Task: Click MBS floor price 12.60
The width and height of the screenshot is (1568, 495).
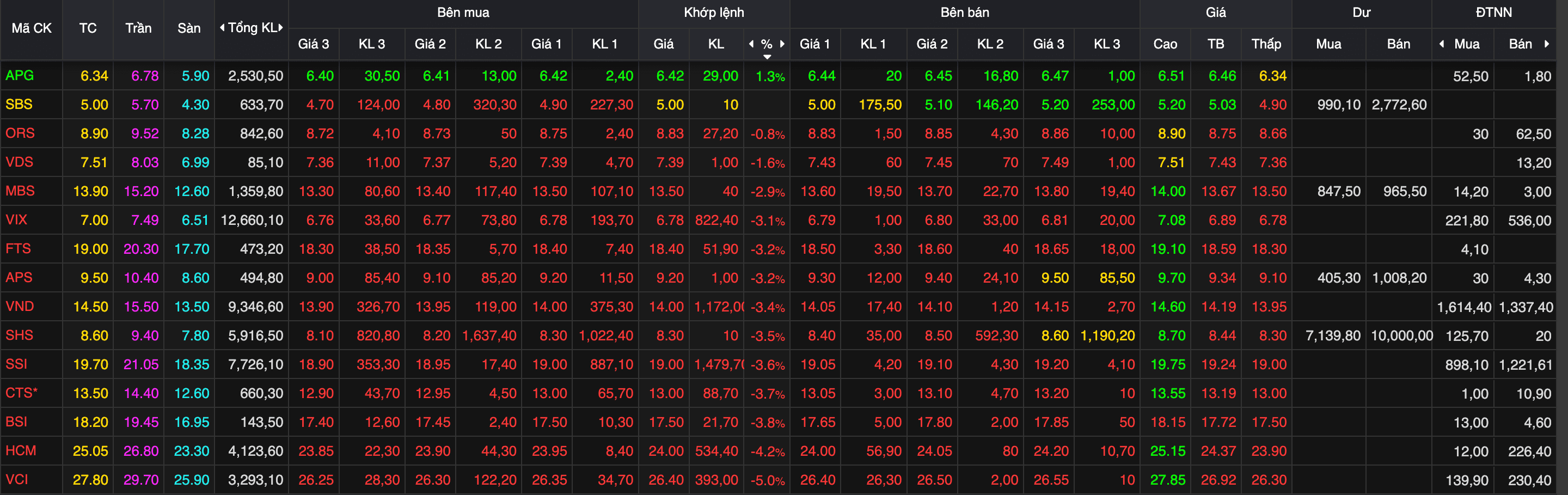Action: pyautogui.click(x=192, y=191)
